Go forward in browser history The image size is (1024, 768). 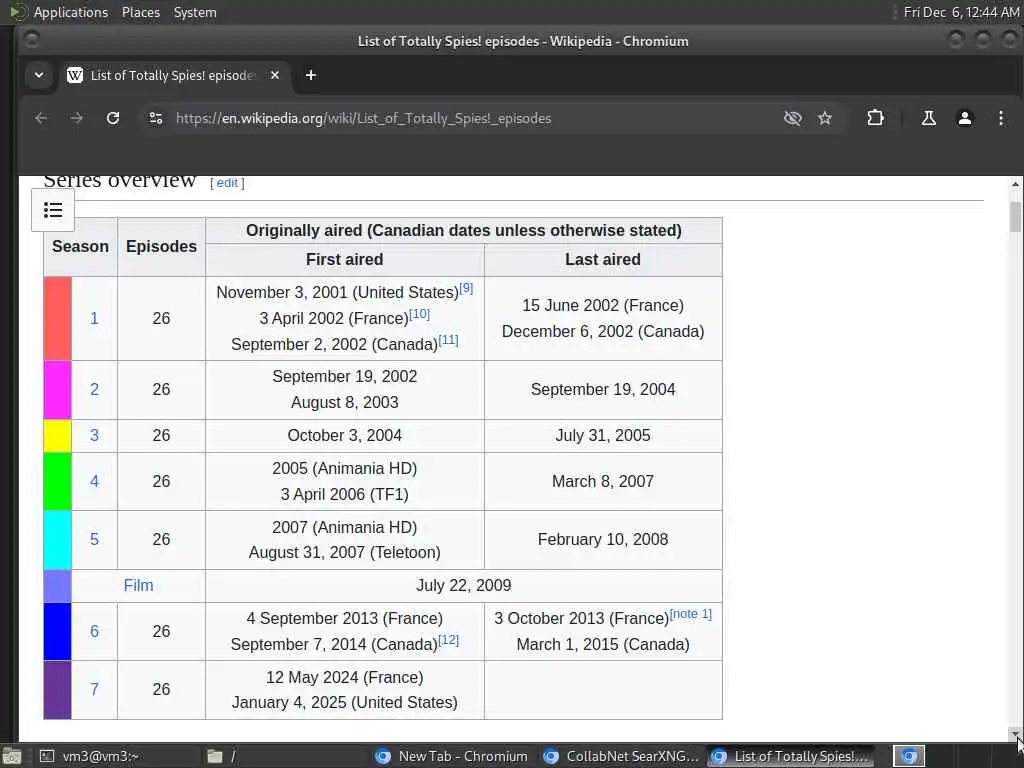click(x=76, y=118)
